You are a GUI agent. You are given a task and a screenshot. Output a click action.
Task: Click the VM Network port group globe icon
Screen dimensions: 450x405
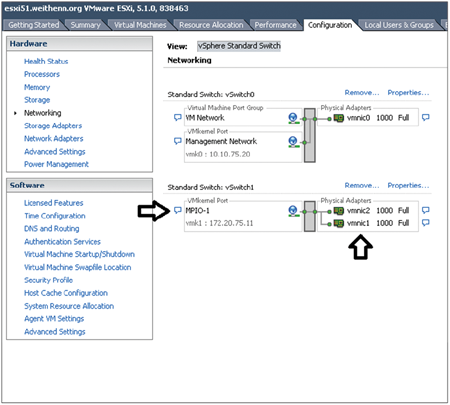[x=293, y=118]
